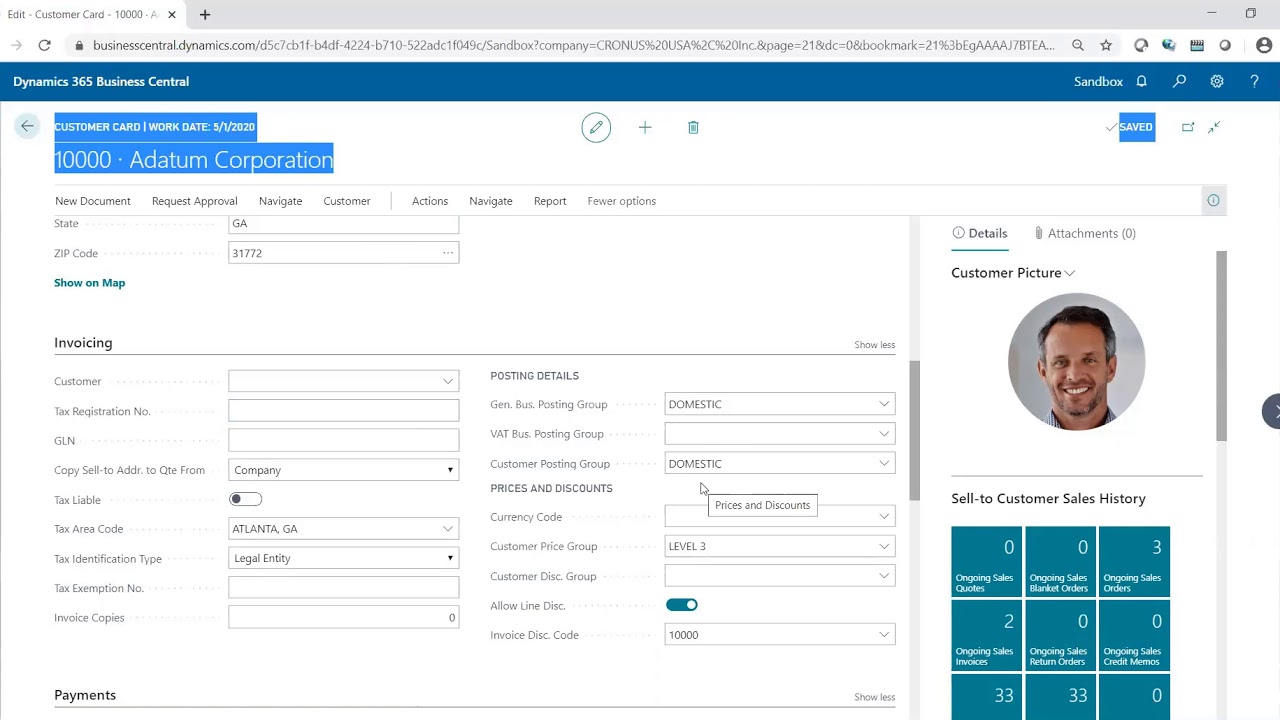The width and height of the screenshot is (1280, 720).
Task: Open the Report menu
Action: pos(550,201)
